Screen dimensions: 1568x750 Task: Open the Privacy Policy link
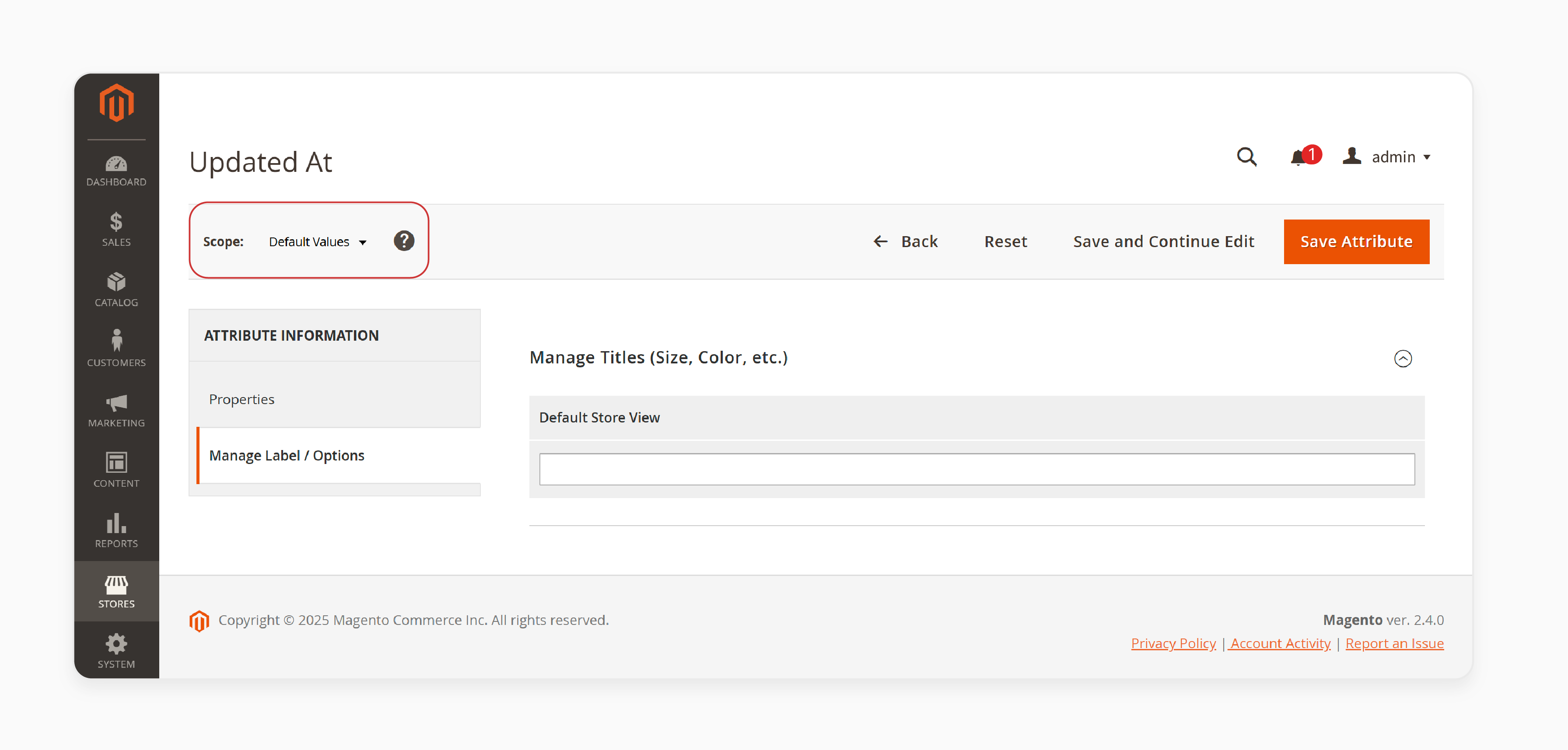(1173, 643)
